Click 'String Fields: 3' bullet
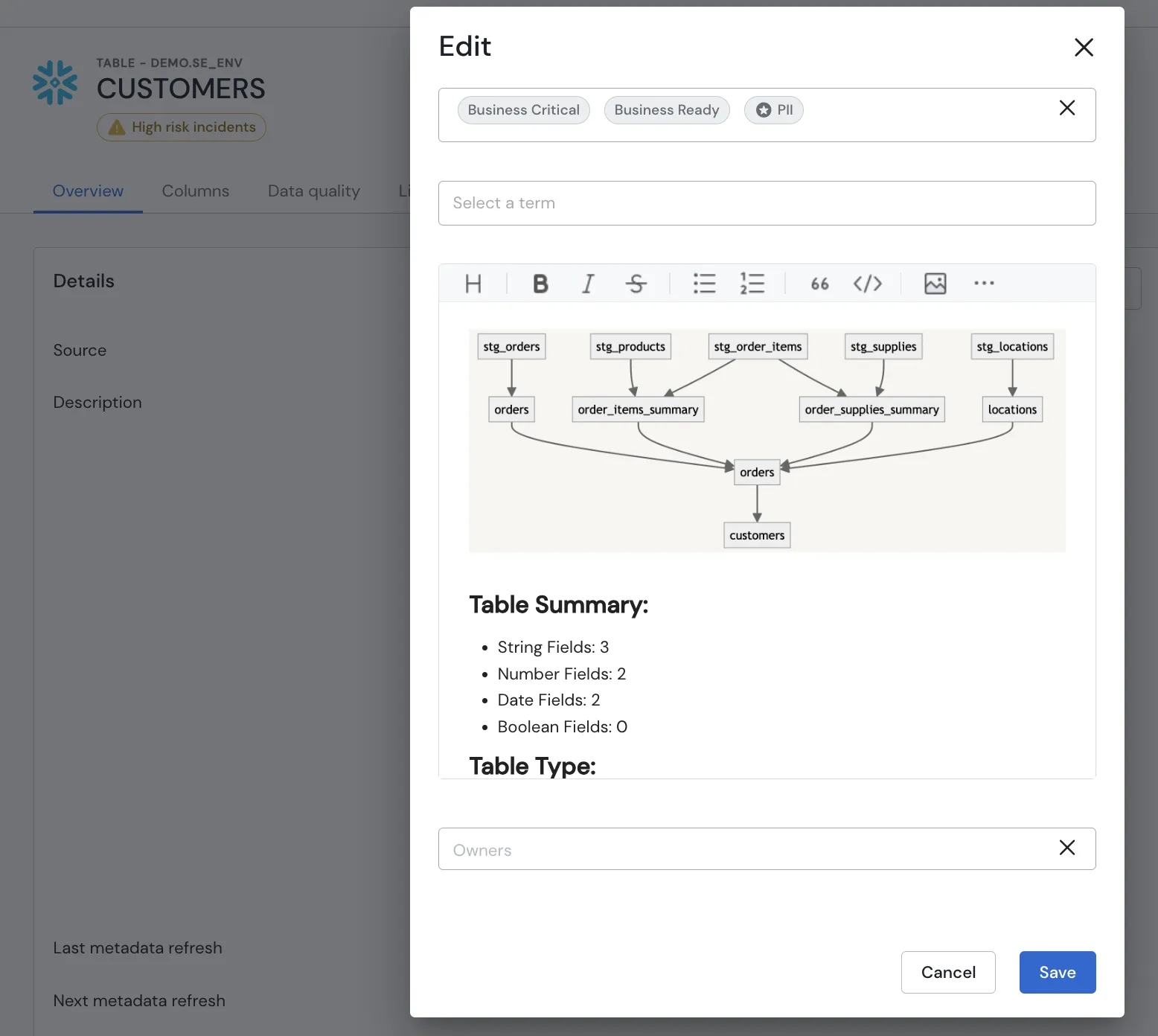The image size is (1158, 1036). coord(553,647)
